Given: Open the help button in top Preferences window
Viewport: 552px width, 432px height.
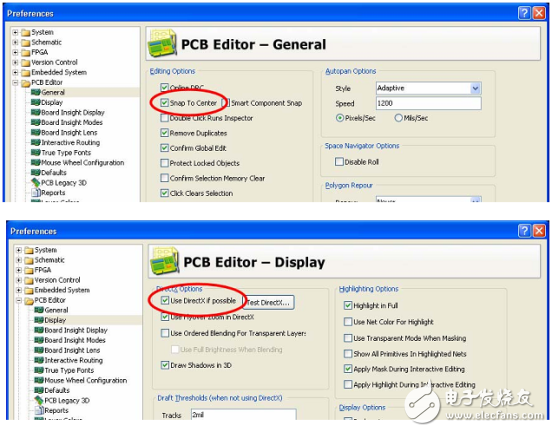Looking at the screenshot, I should pyautogui.click(x=524, y=13).
